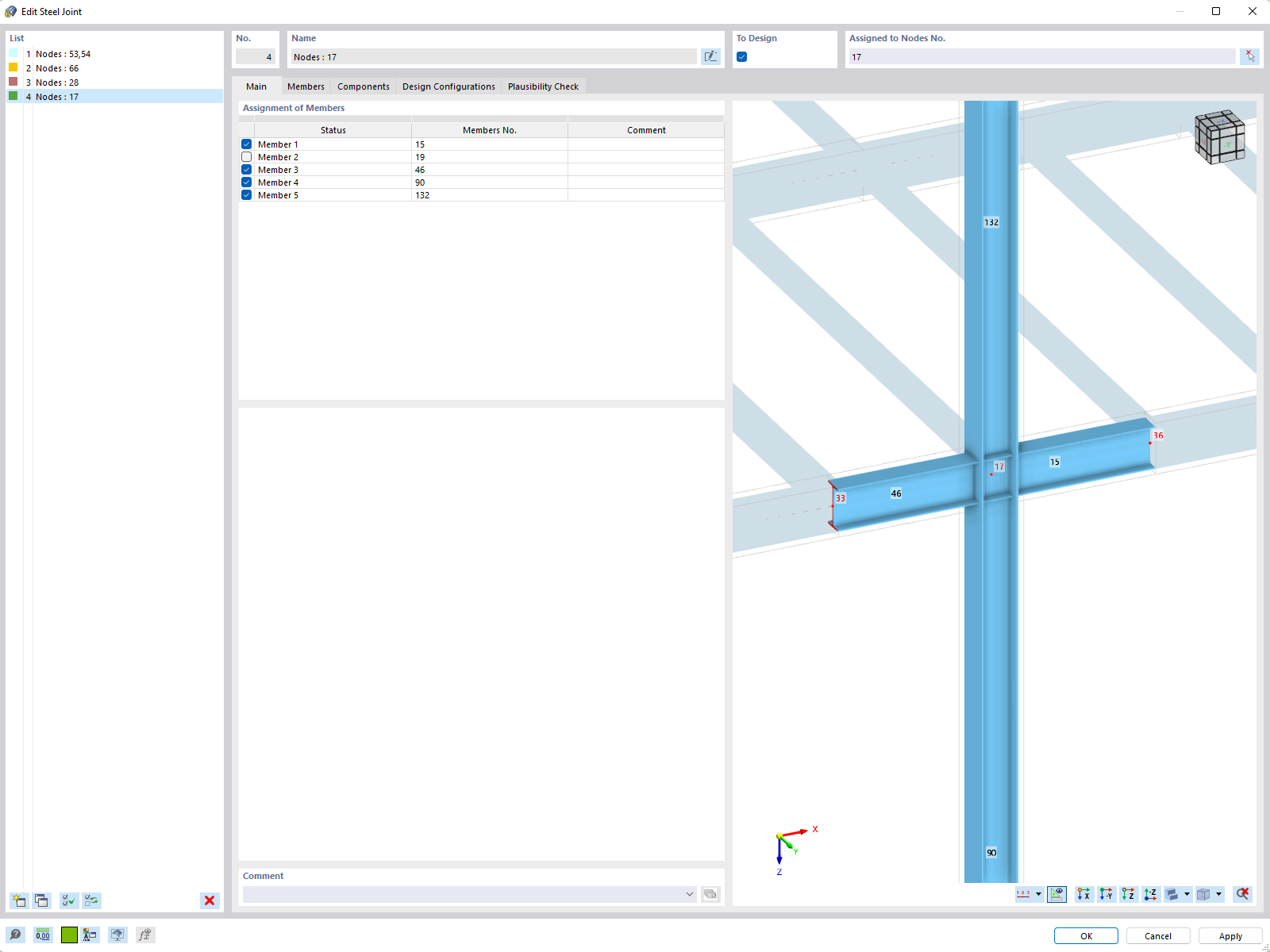Open the Plausibility Check tab
The height and width of the screenshot is (952, 1270).
[x=543, y=86]
